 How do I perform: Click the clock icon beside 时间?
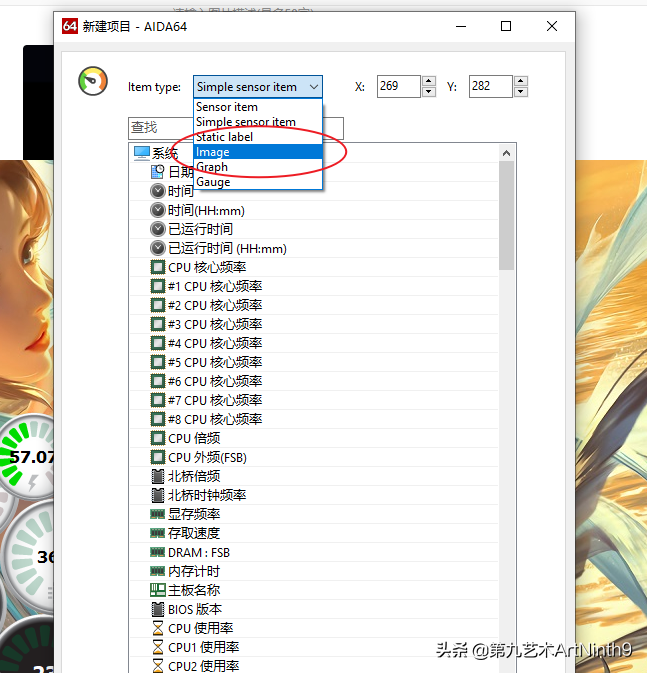coord(158,191)
